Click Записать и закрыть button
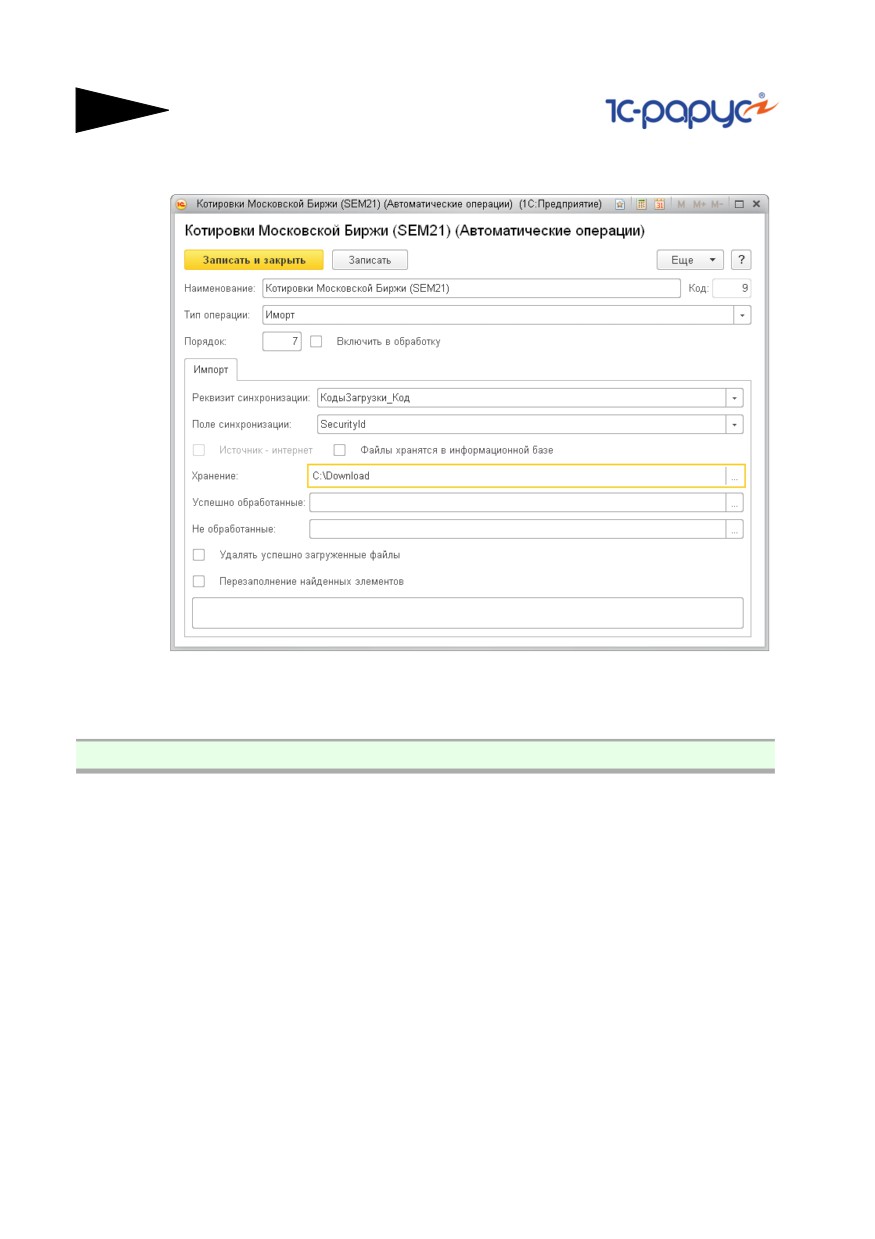The height and width of the screenshot is (1239, 875). pos(254,260)
